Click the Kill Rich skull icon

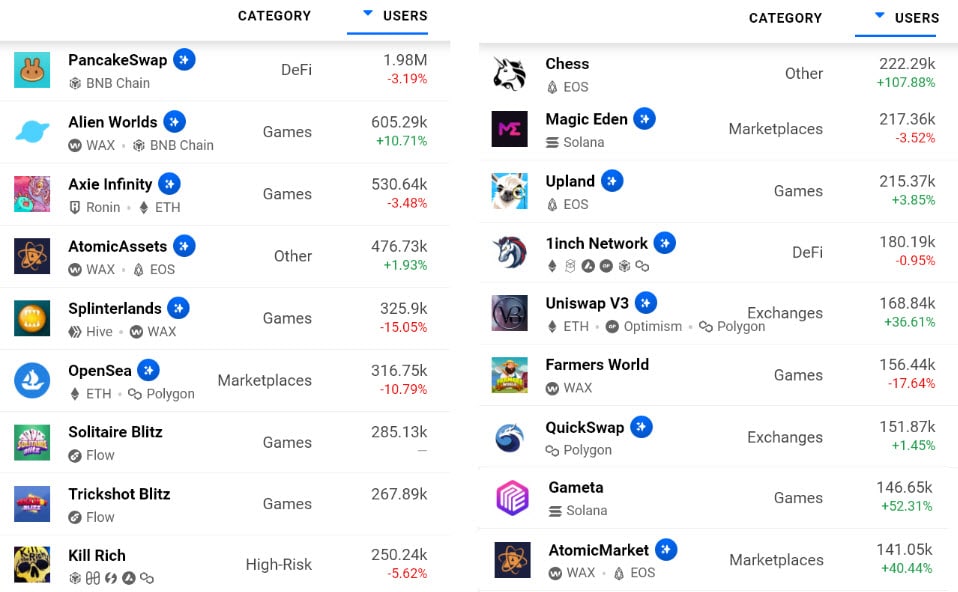pyautogui.click(x=32, y=565)
